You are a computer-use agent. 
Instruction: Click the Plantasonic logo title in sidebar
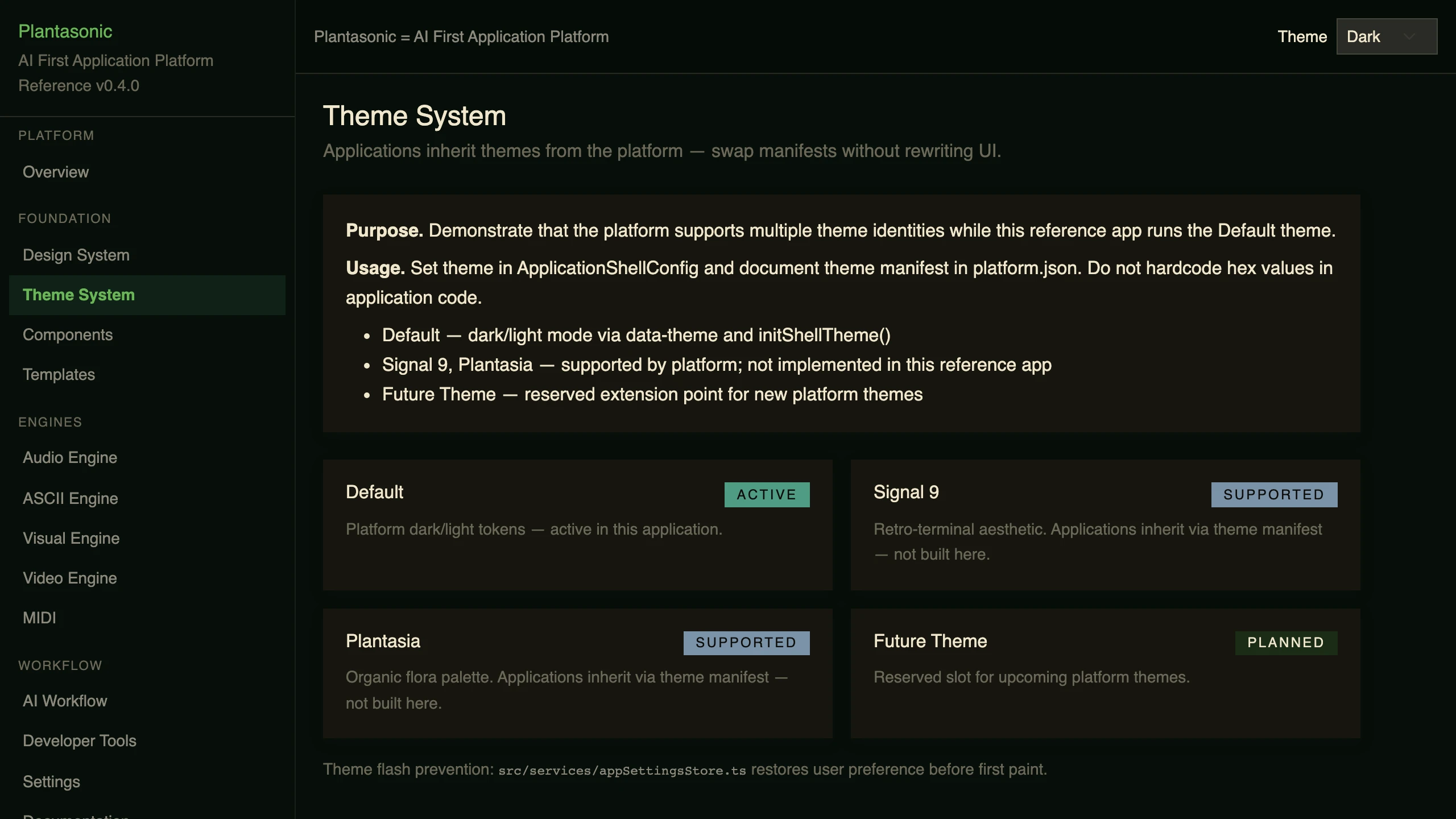tap(65, 31)
